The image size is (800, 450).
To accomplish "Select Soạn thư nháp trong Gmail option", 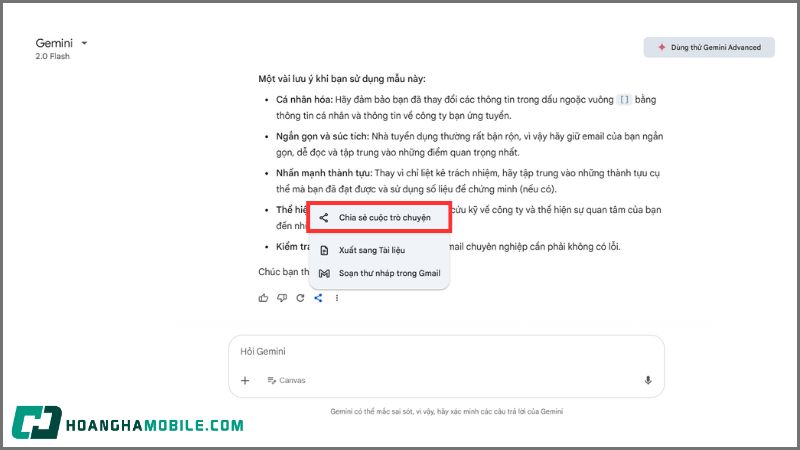I will [x=379, y=273].
